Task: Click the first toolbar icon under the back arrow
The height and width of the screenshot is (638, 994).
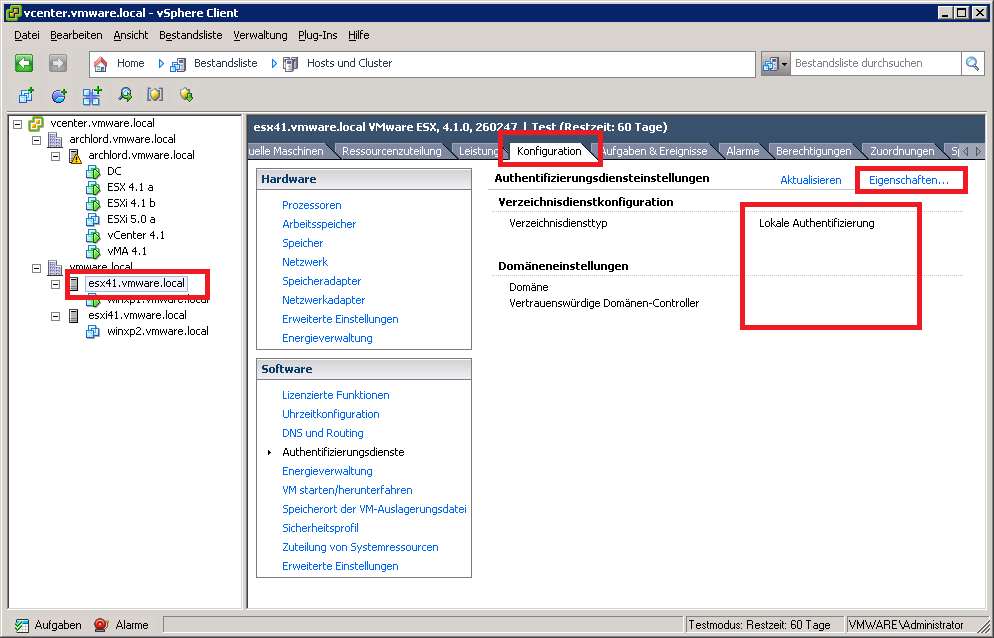Action: click(26, 96)
